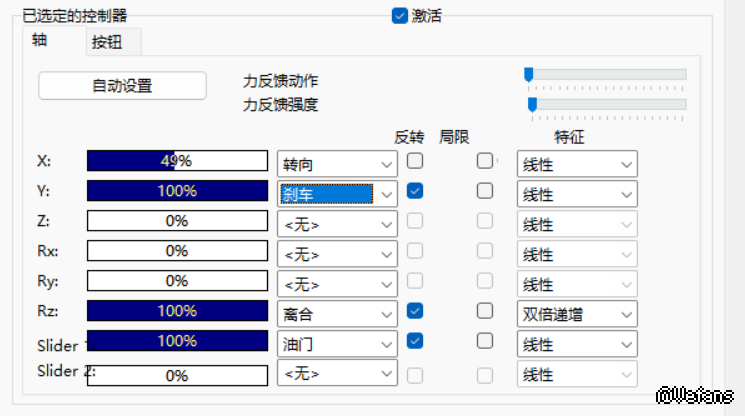Screen dimensions: 745x416
Task: Adjust the 力反馈动作 slider
Action: click(529, 74)
